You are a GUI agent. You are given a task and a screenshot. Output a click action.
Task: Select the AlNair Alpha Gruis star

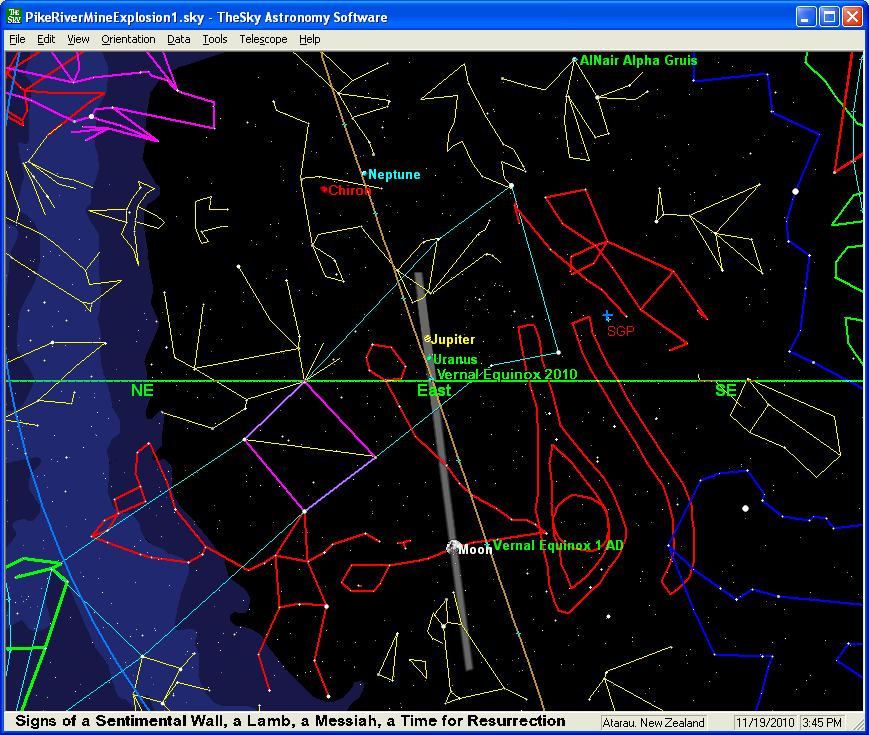pyautogui.click(x=574, y=60)
